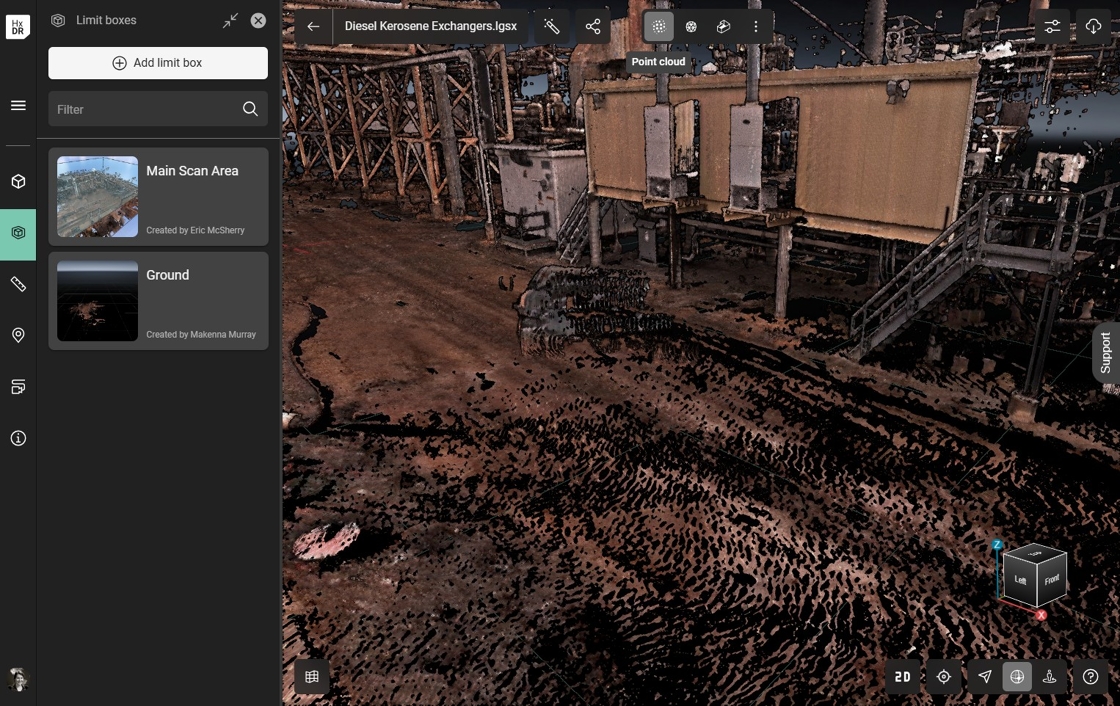
Task: Open the measurement ruler tool in sidebar
Action: pos(18,284)
